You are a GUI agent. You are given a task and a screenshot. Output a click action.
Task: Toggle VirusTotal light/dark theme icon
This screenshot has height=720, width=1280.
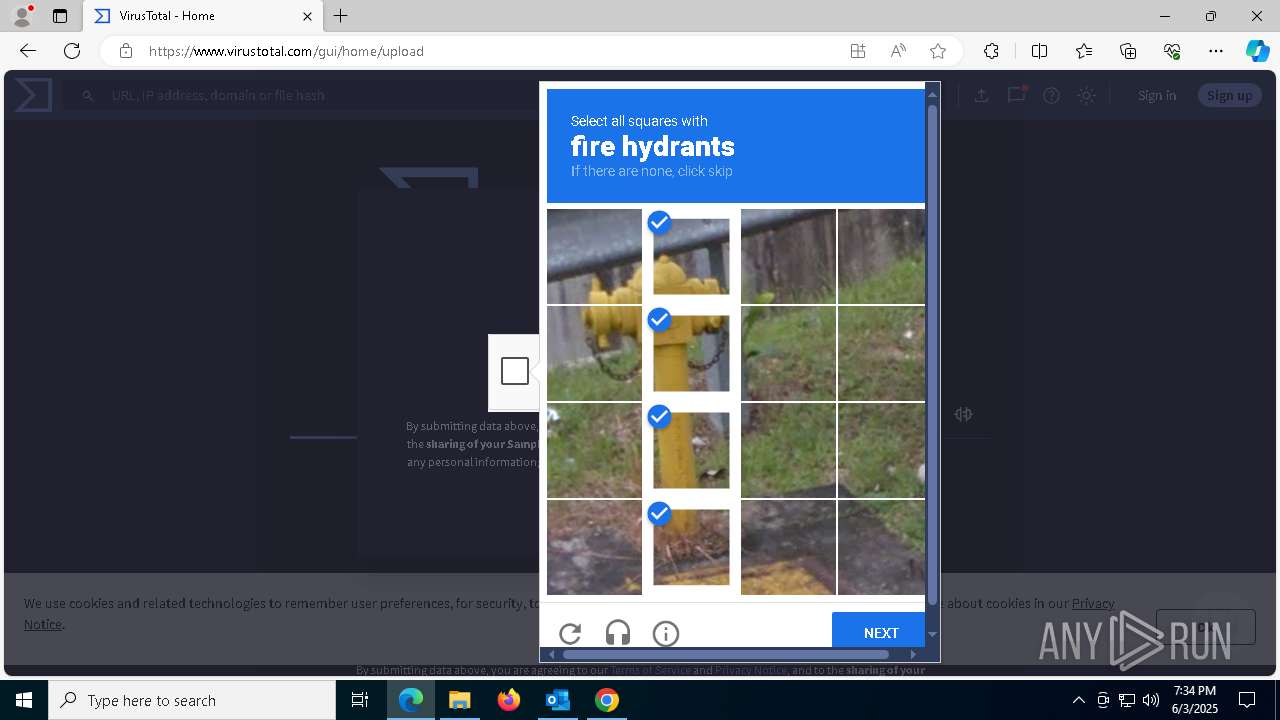click(x=1086, y=95)
